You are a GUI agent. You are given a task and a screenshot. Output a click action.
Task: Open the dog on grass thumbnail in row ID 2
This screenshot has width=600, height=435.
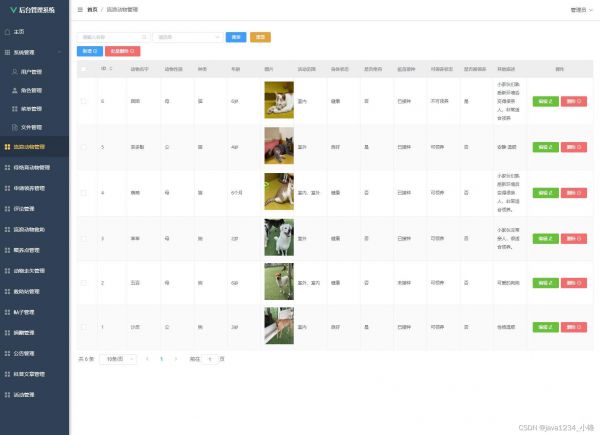[279, 282]
